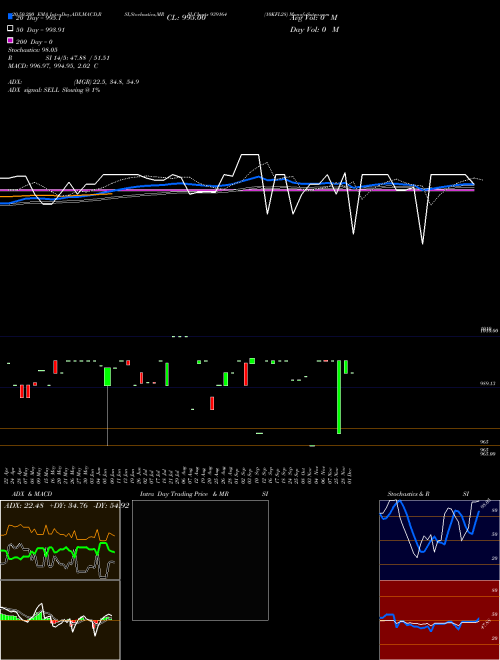Click the MACD: 996.97, 994.95, 2.02 line
Screen dimensions: 500x660
coord(53,66)
